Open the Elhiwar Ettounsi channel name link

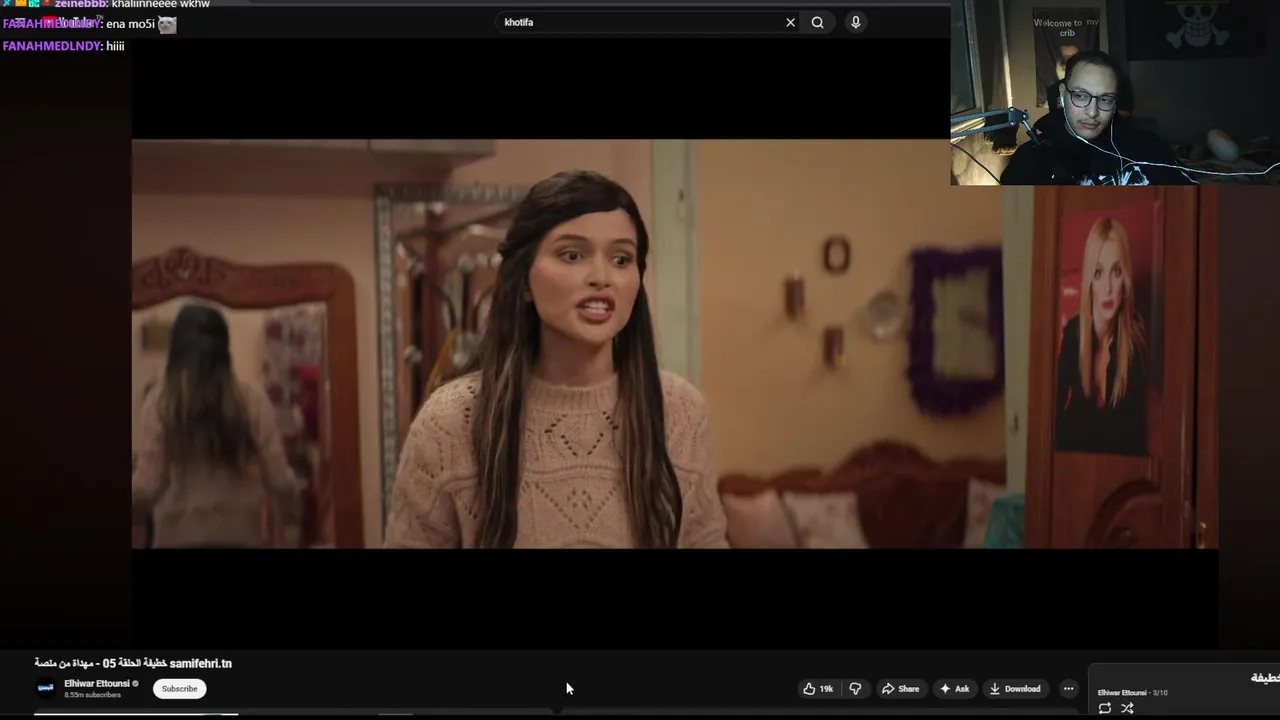pyautogui.click(x=97, y=684)
